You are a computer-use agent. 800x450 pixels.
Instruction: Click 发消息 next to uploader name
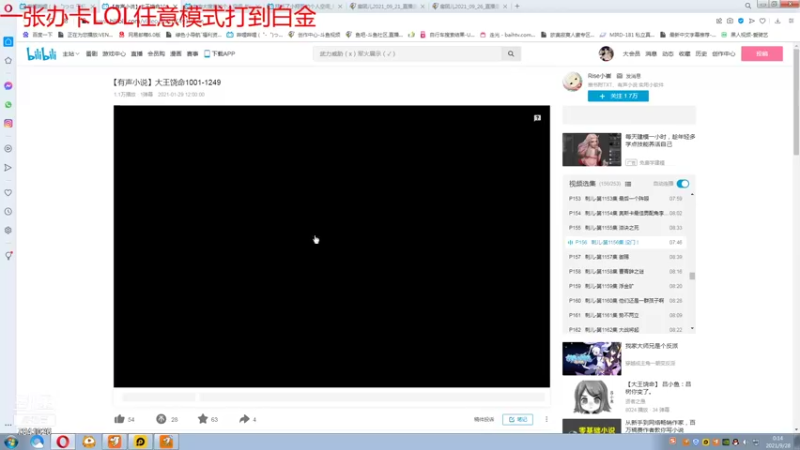(x=629, y=76)
